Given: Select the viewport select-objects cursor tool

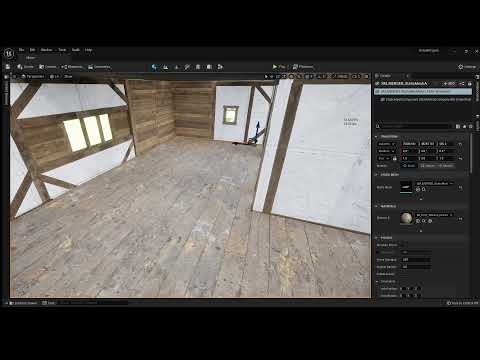Looking at the screenshot, I should (266, 76).
